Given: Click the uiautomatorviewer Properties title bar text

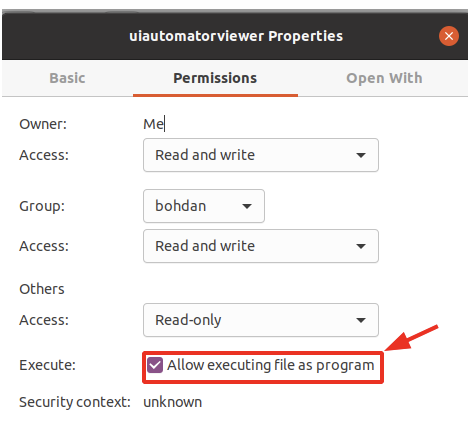Looking at the screenshot, I should (236, 36).
